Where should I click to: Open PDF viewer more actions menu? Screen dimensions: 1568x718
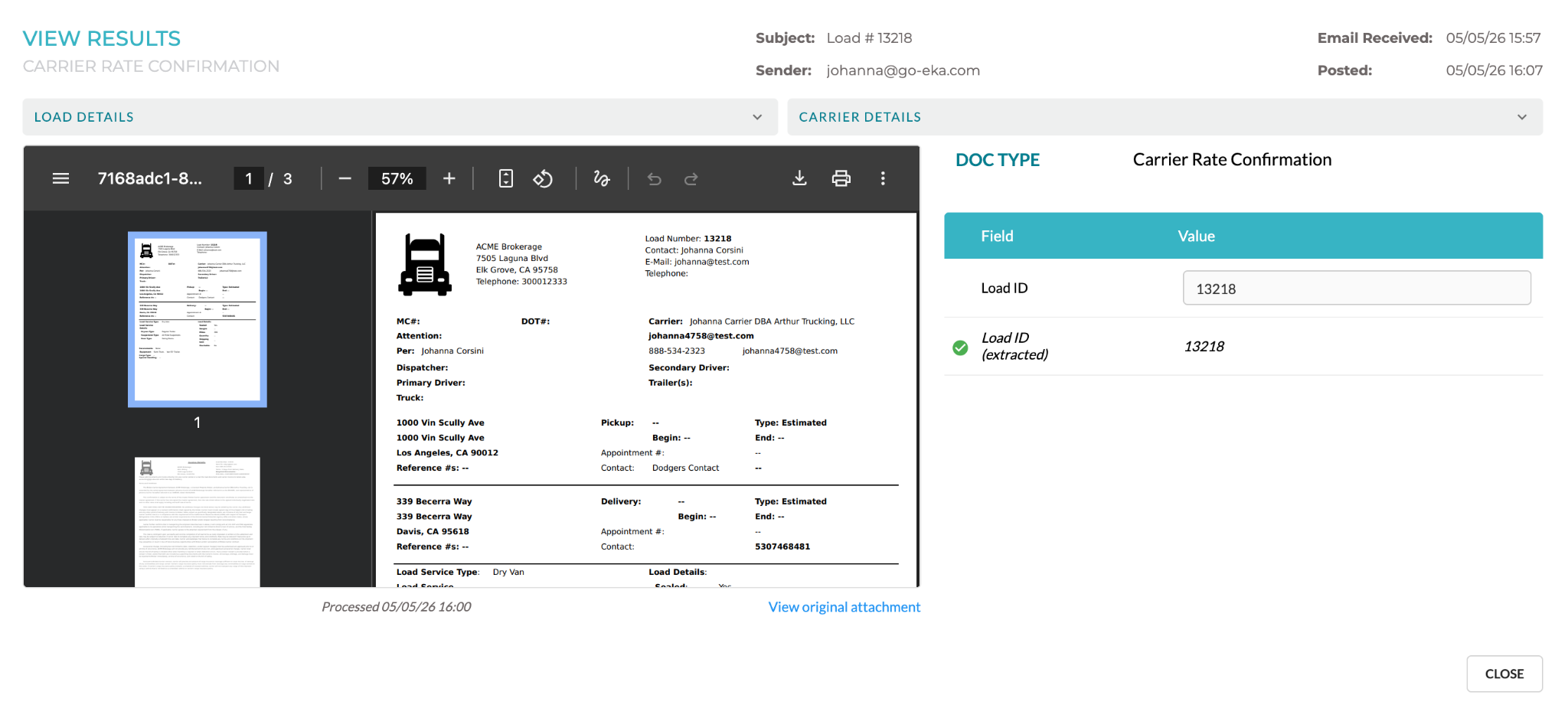coord(883,178)
